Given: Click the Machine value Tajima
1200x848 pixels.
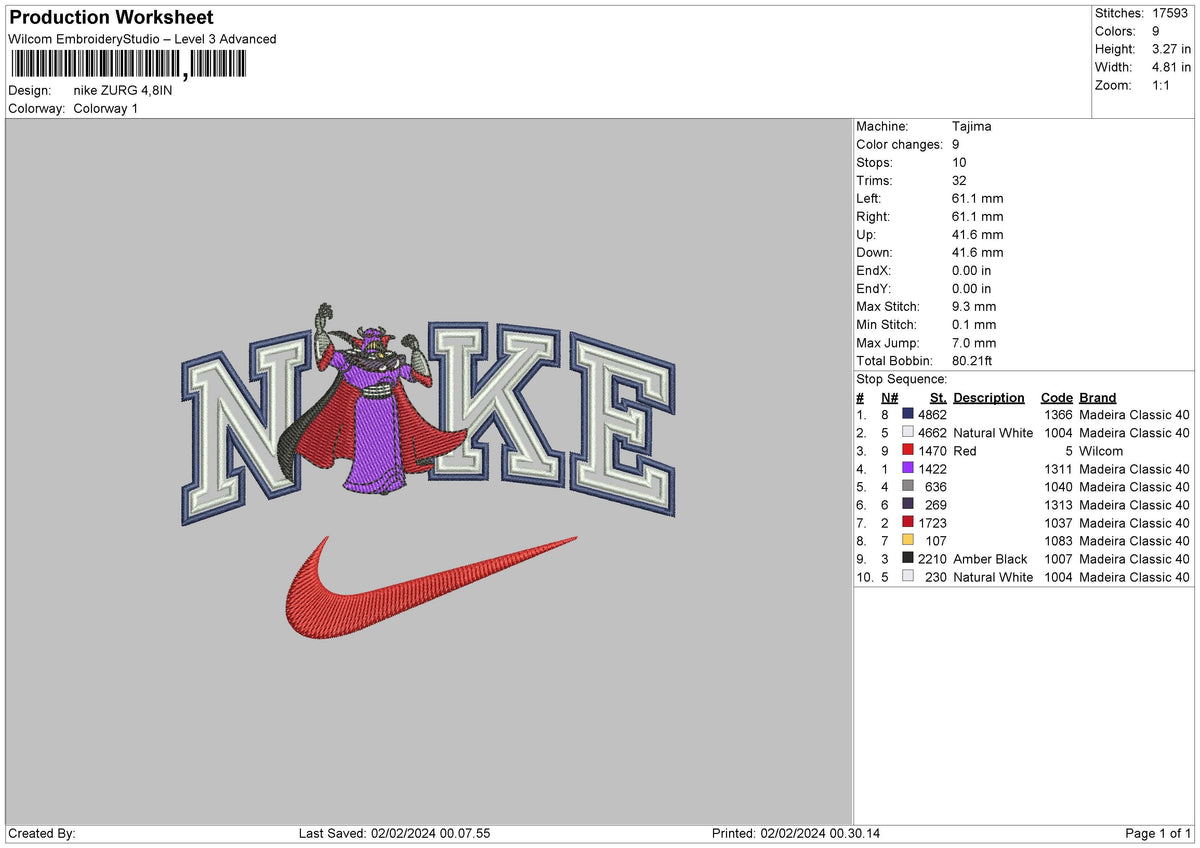Looking at the screenshot, I should (x=972, y=126).
